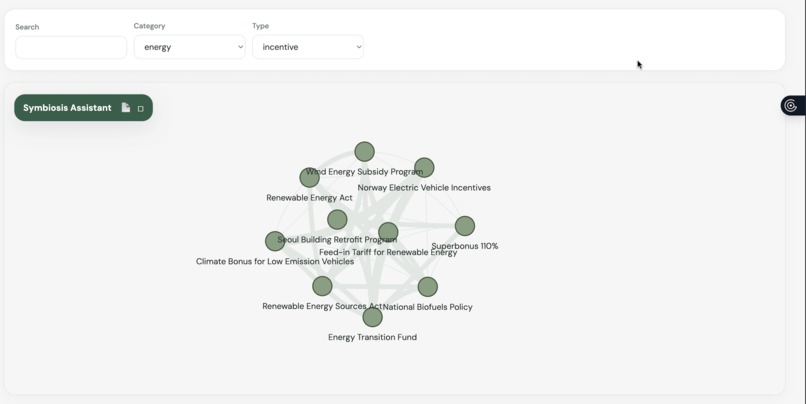Select the Feed-in Tariff for Renewable Energy node

[x=388, y=232]
